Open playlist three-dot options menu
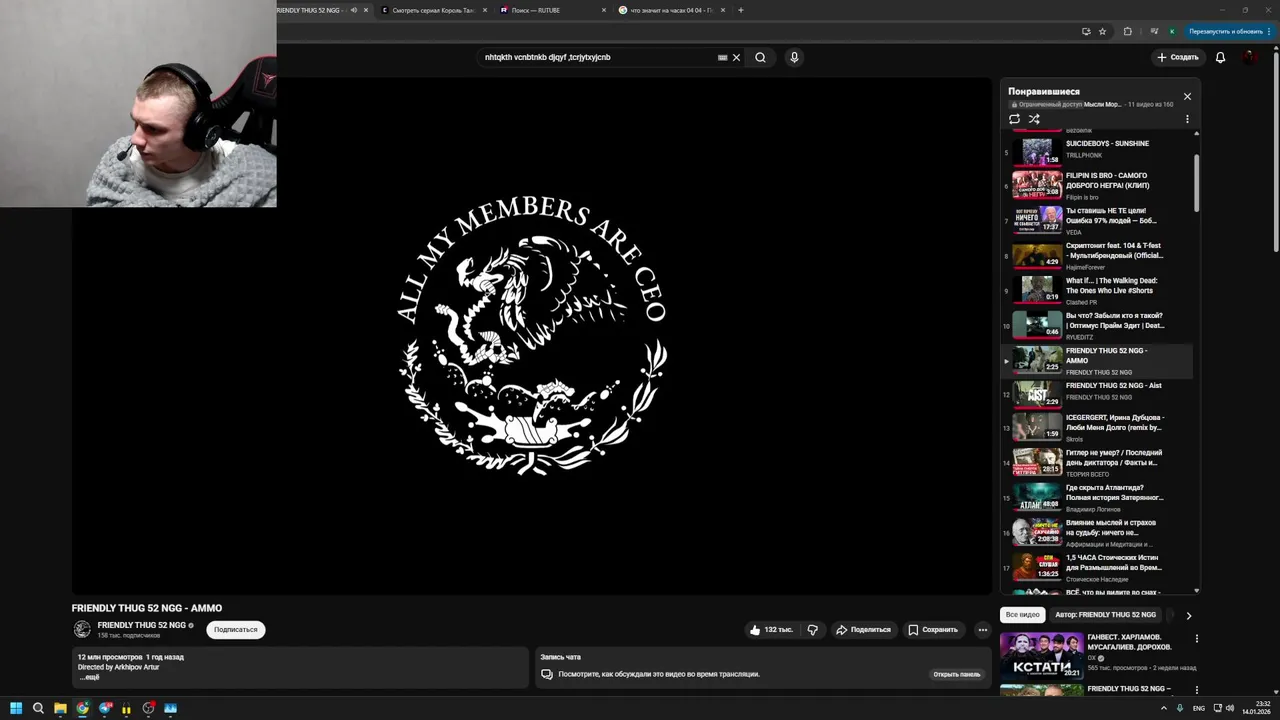This screenshot has width=1280, height=720. [1187, 119]
